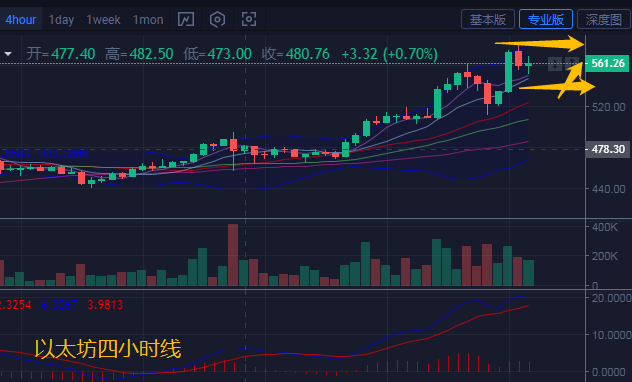Switch to 基本版 basic chart mode
This screenshot has height=382, width=632.
(488, 19)
